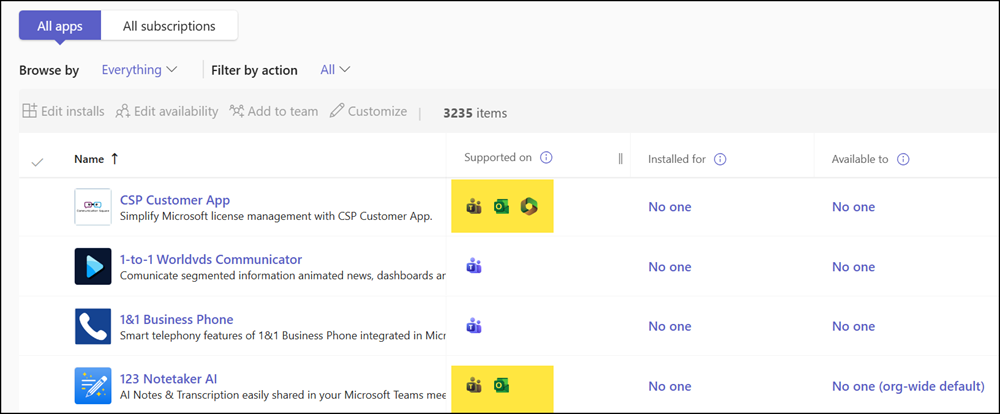Click Installed for No one, CSP Customer App

[670, 207]
